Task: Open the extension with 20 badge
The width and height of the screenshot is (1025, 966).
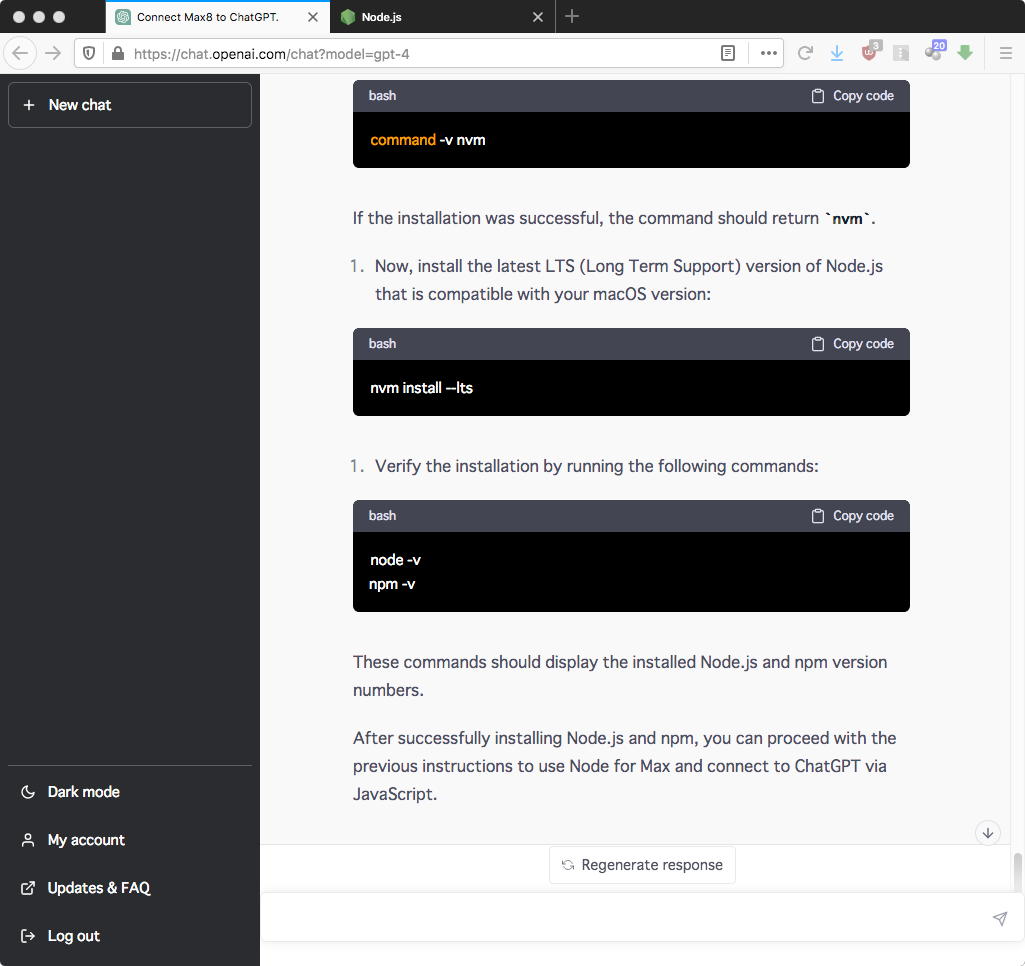Action: click(x=935, y=51)
